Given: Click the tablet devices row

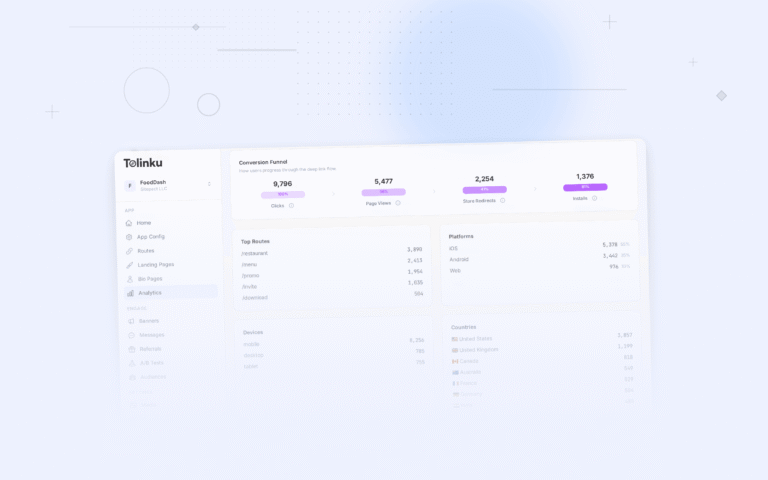Looking at the screenshot, I should [335, 364].
